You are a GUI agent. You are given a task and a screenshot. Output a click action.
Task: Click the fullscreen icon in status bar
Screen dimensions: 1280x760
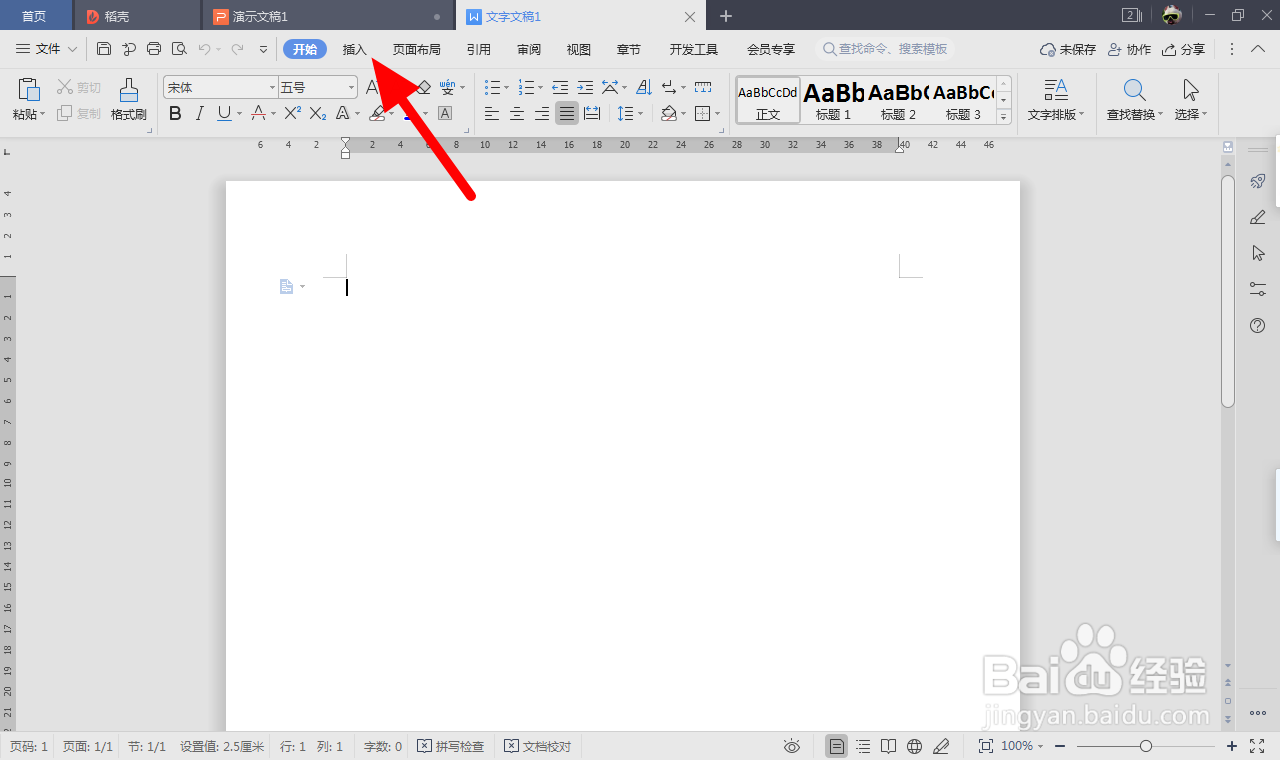(x=1259, y=746)
